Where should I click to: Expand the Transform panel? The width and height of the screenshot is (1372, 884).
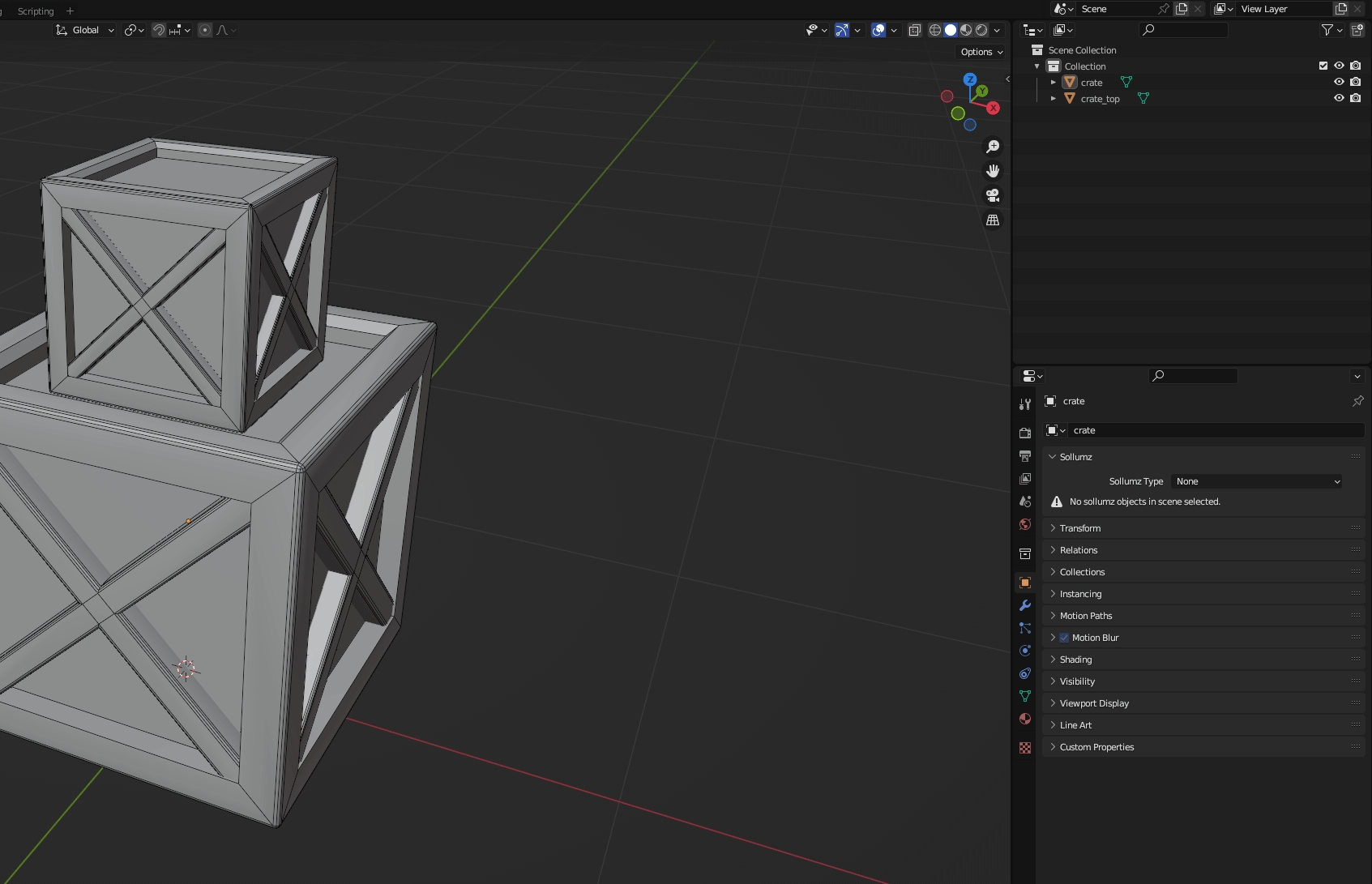click(1080, 528)
